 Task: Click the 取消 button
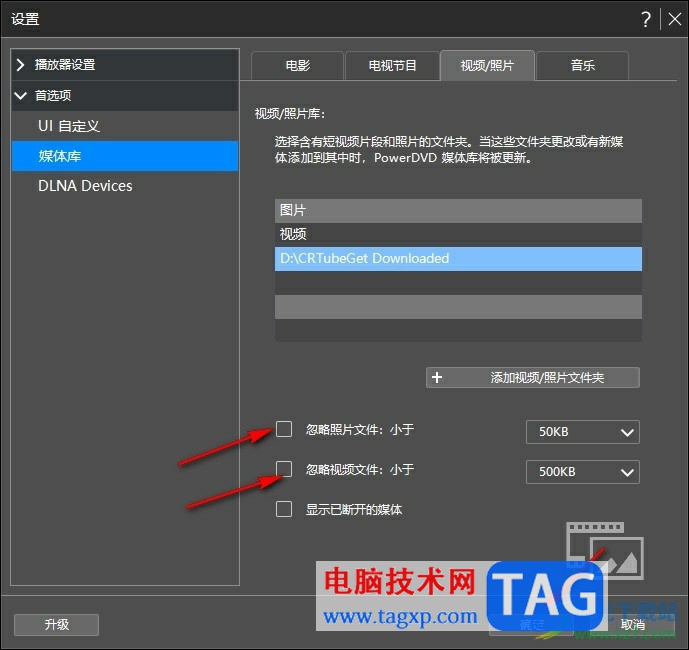tap(633, 625)
